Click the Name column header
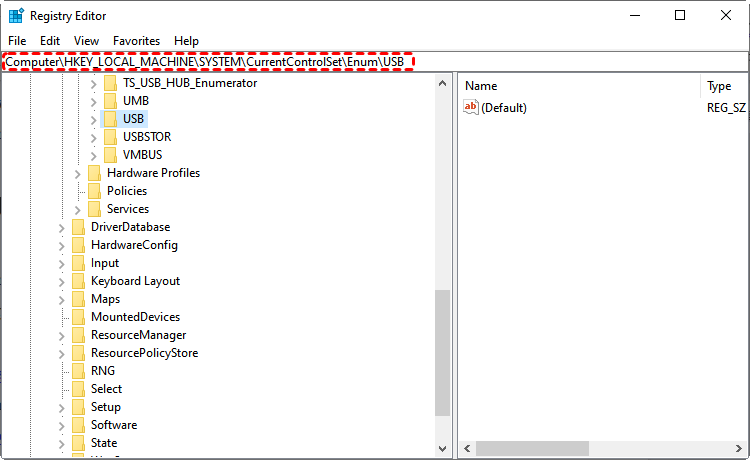 click(481, 86)
